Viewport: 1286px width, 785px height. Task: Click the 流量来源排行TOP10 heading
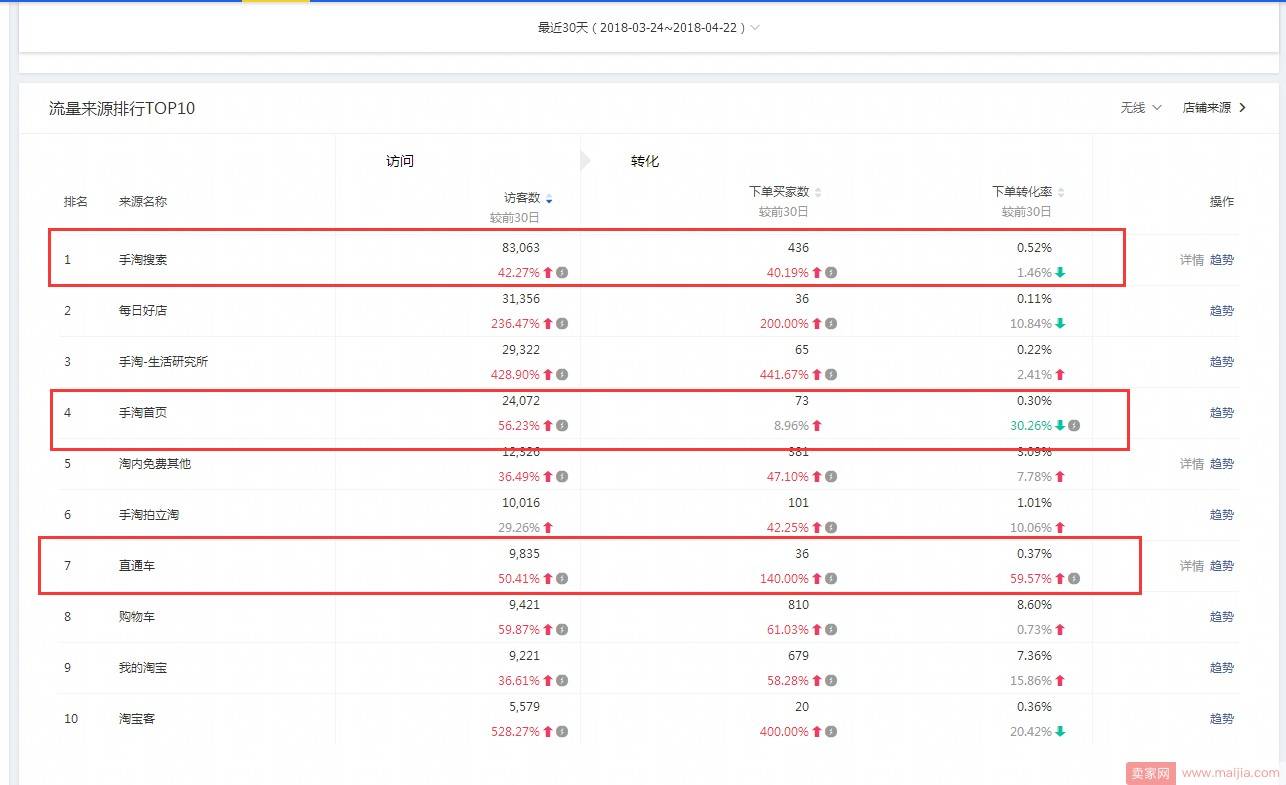pos(122,108)
